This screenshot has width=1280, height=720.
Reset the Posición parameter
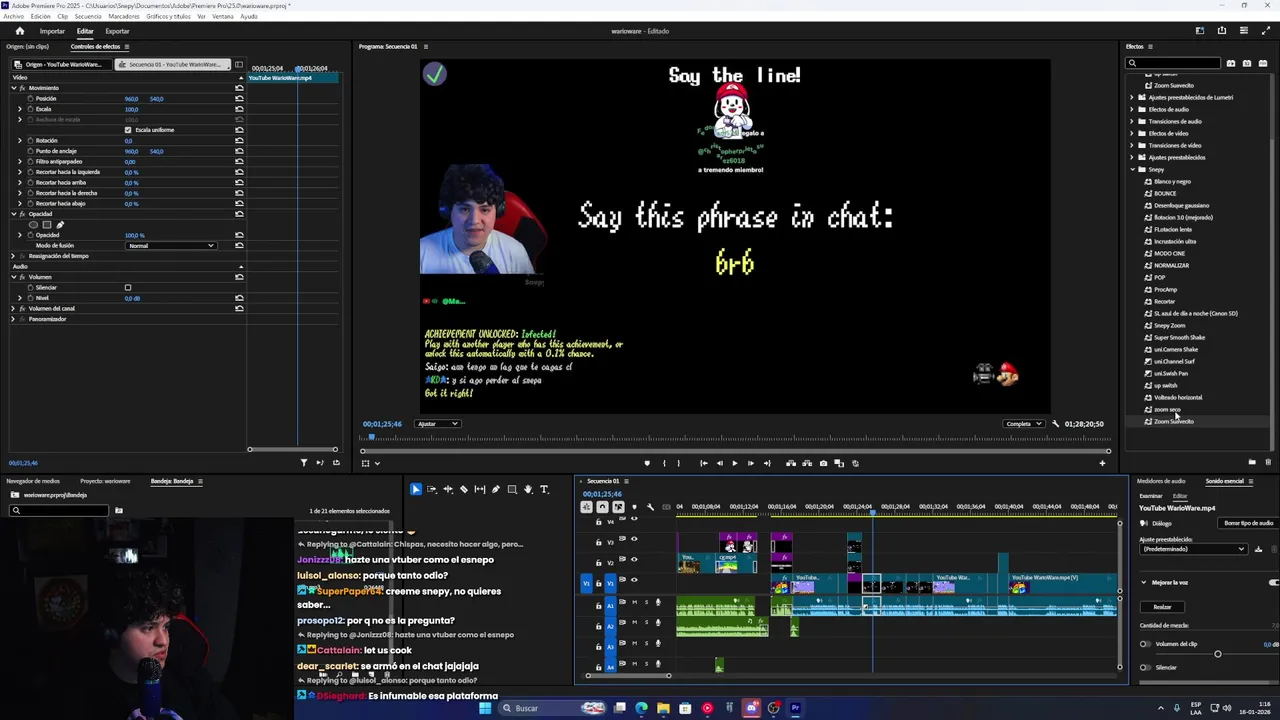tap(239, 98)
